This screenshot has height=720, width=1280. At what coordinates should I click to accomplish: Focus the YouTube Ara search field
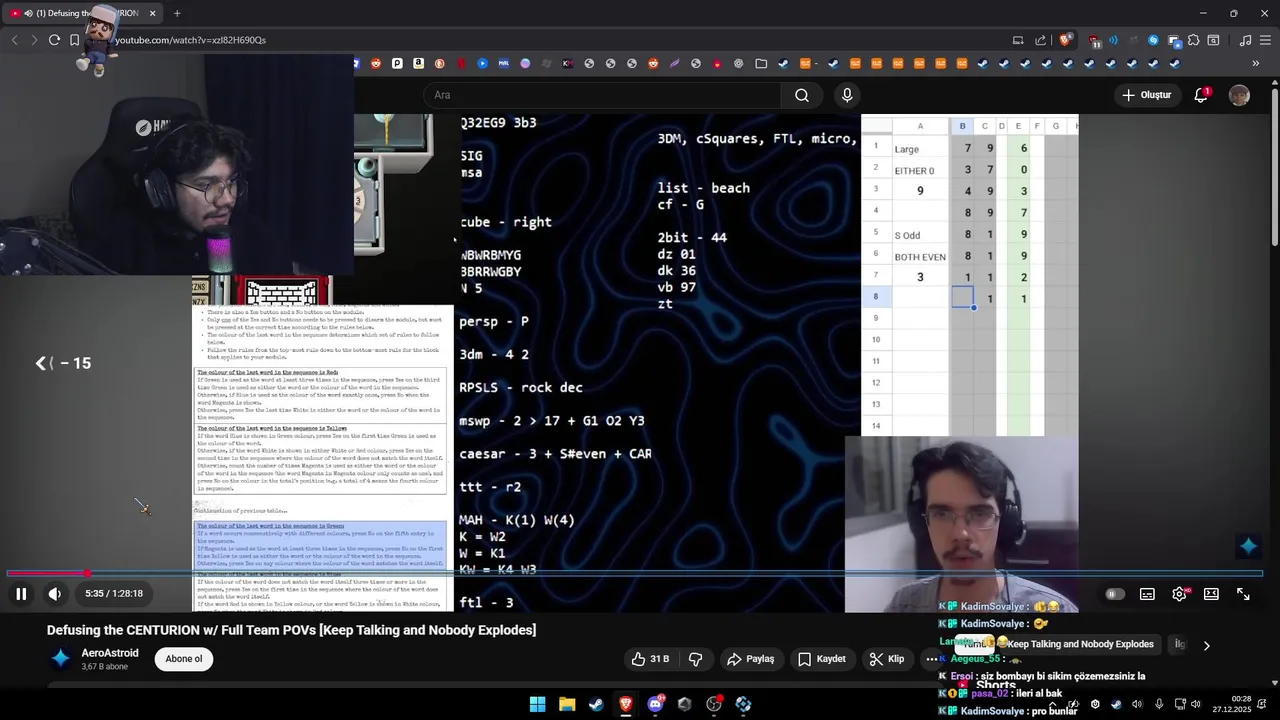(x=603, y=95)
